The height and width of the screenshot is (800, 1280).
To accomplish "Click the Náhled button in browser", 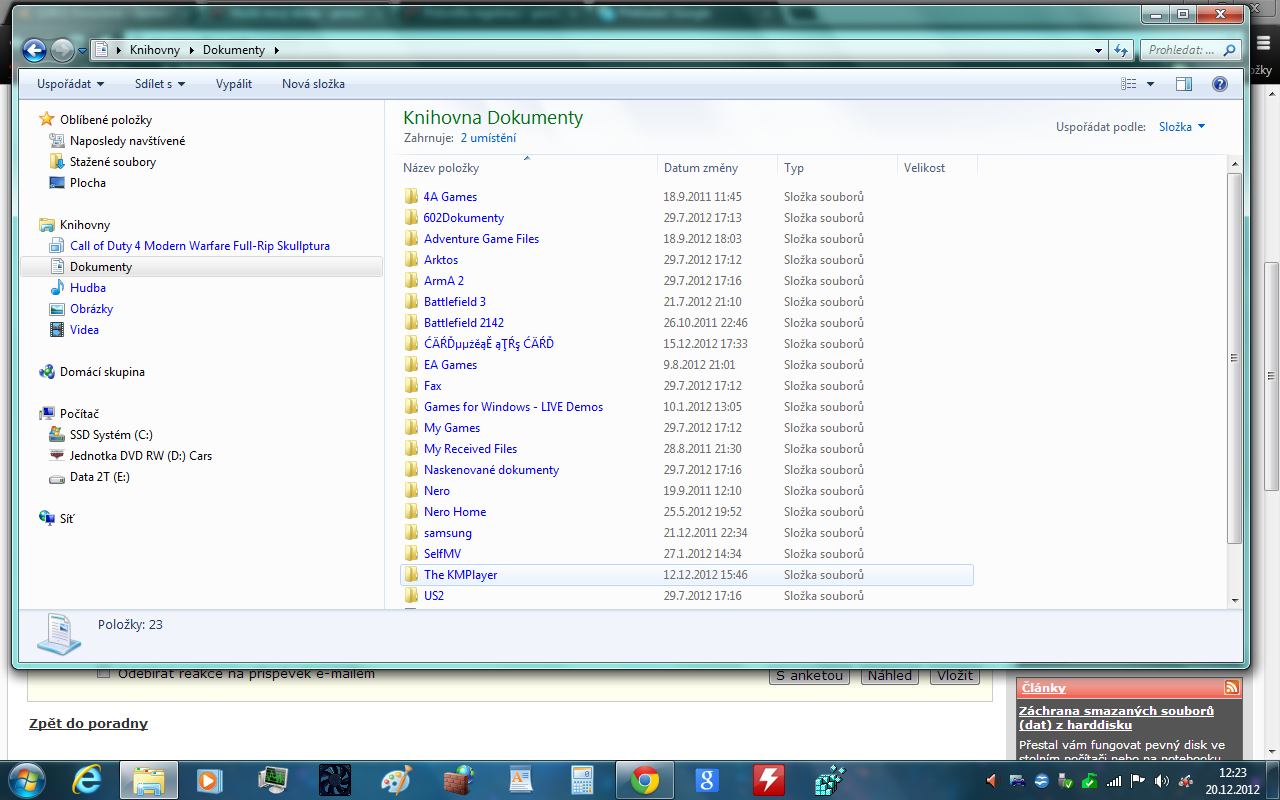I will (x=890, y=675).
